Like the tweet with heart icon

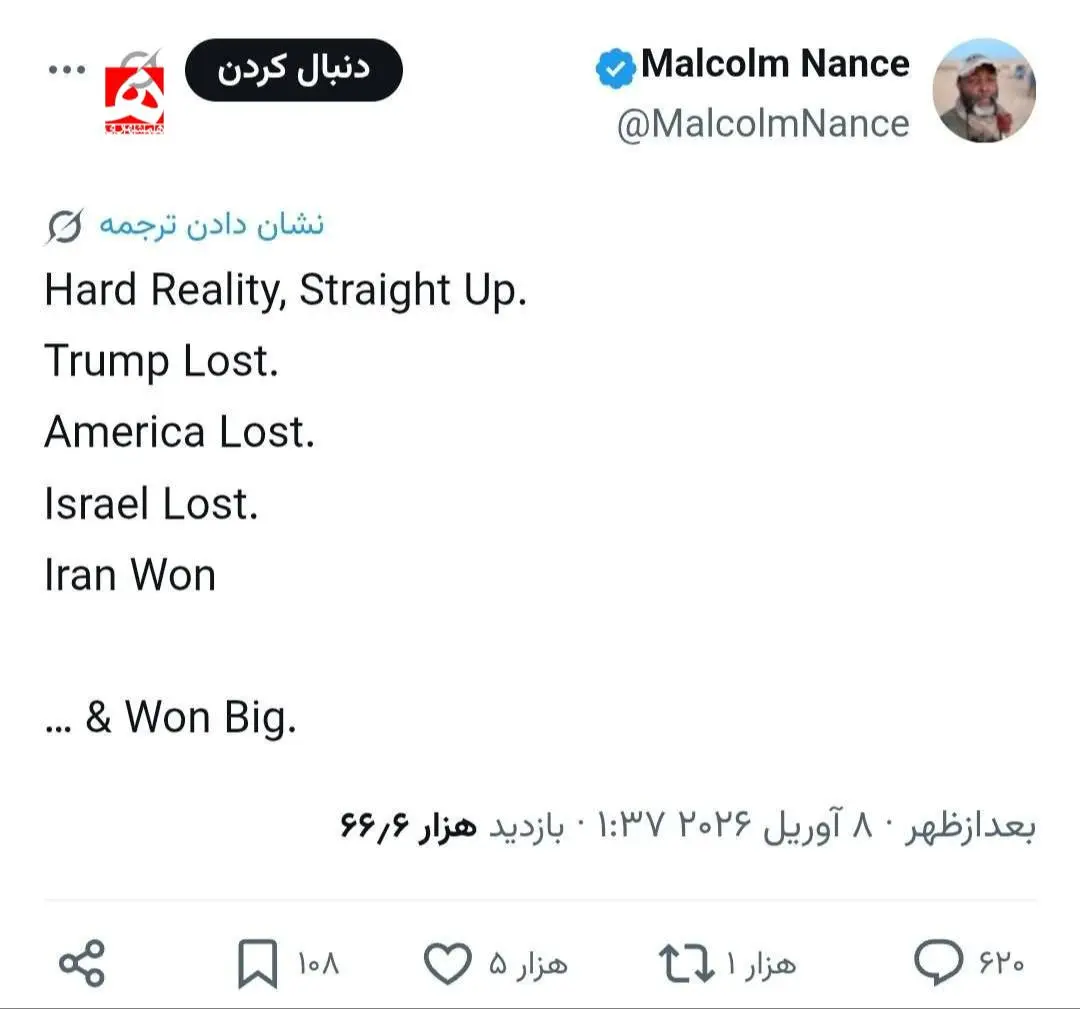click(x=446, y=965)
